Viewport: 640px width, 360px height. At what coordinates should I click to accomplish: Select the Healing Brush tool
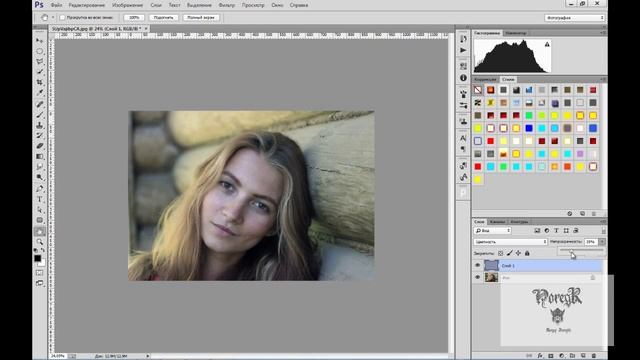click(x=40, y=104)
